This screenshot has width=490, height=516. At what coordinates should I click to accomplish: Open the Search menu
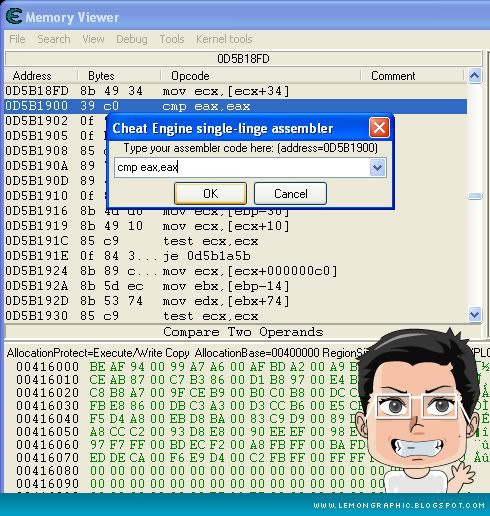54,39
